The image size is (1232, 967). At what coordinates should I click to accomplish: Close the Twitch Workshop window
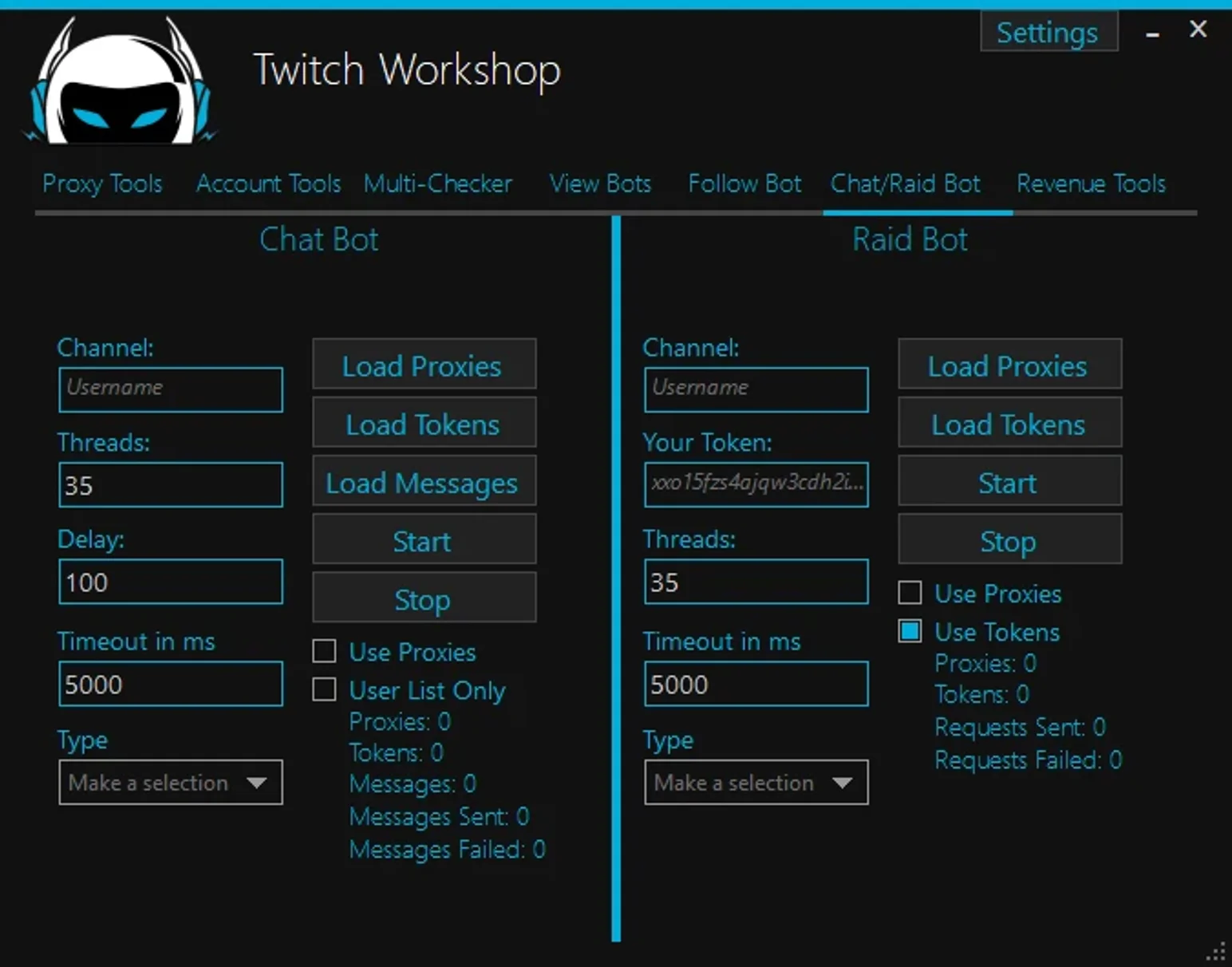(1198, 30)
